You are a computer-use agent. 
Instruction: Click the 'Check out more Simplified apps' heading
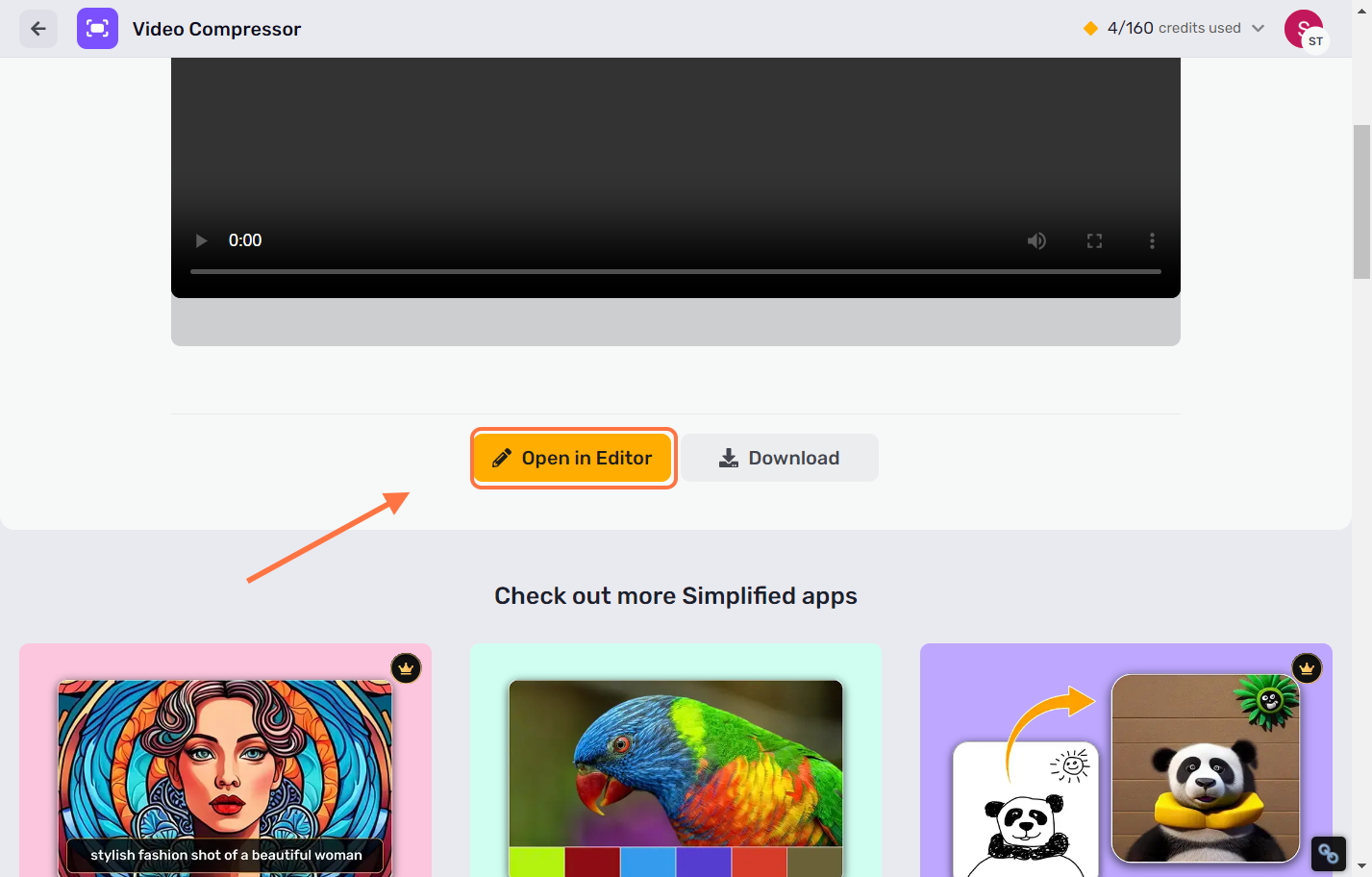676,596
